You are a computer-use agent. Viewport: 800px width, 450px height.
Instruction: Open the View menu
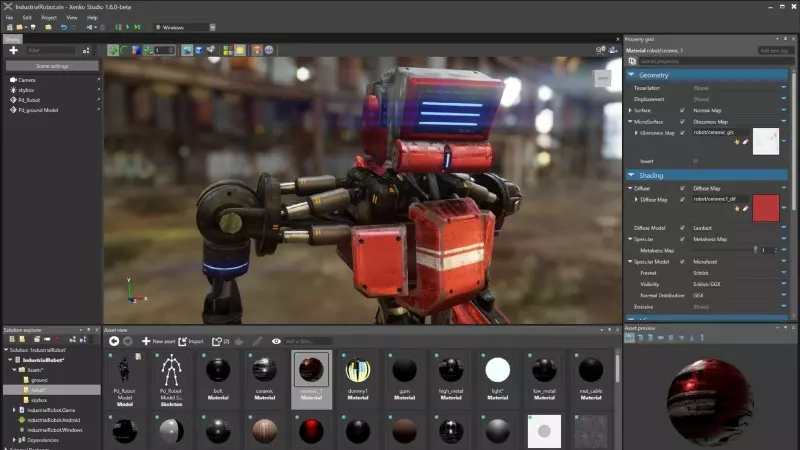click(72, 17)
